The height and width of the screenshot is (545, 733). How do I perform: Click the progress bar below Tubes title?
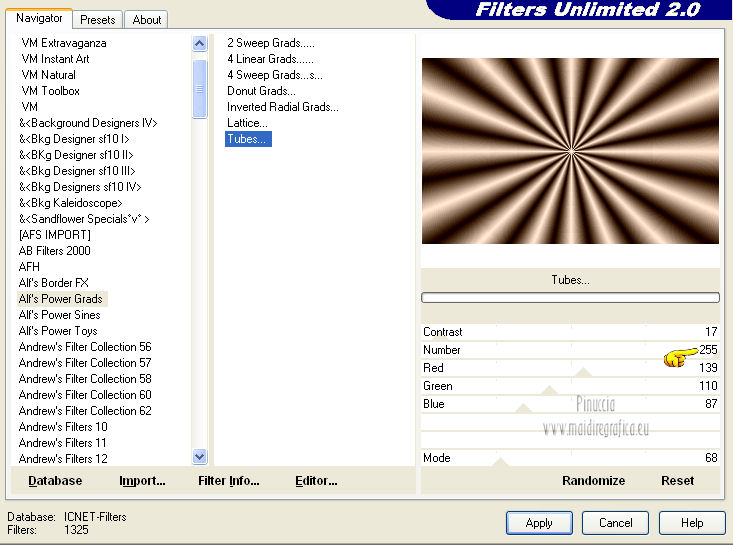click(570, 298)
